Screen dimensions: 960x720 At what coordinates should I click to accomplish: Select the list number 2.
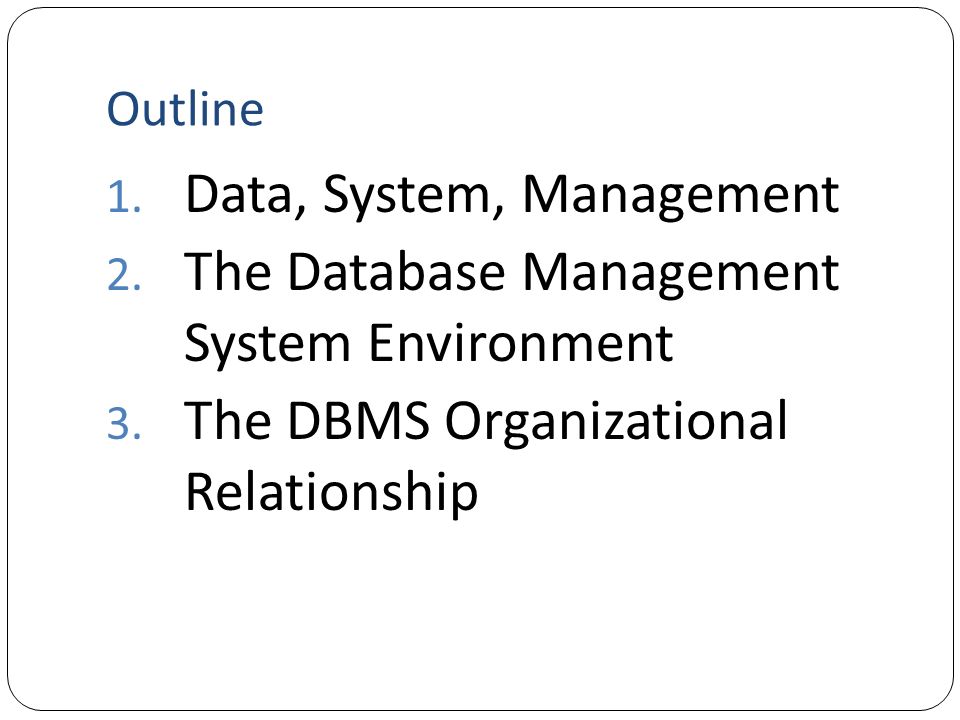coord(124,275)
